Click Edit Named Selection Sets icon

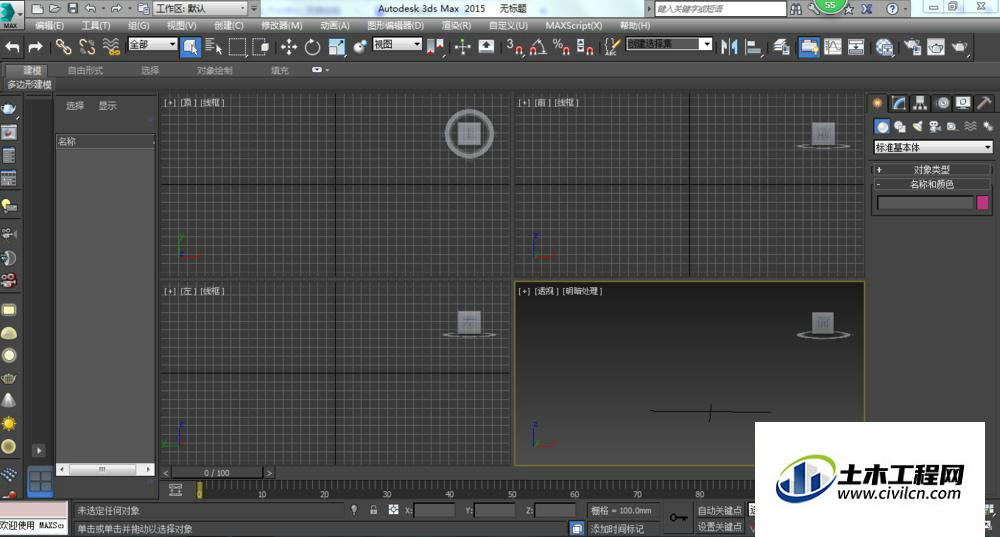point(612,47)
